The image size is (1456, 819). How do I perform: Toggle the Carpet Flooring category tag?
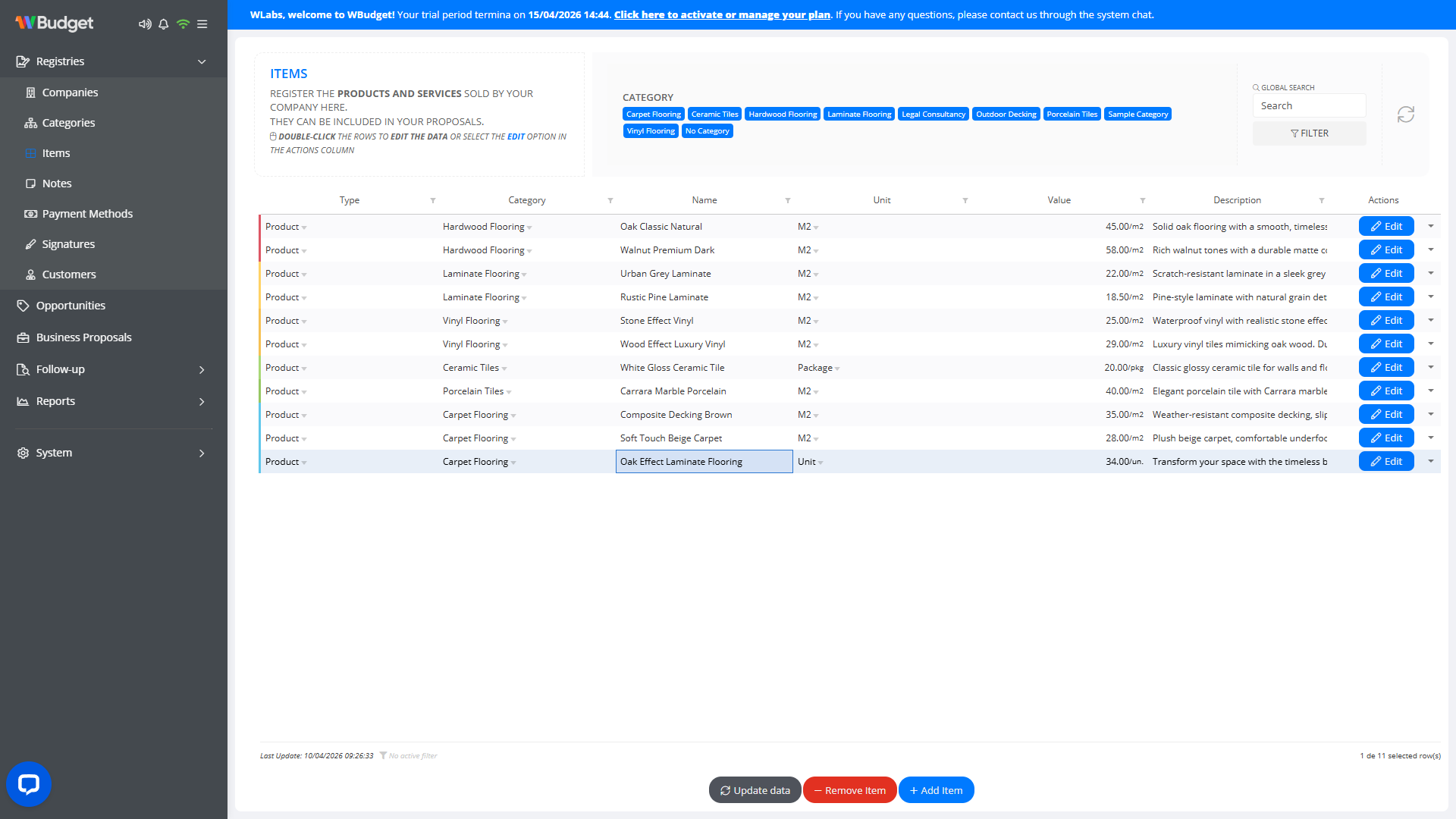click(653, 115)
